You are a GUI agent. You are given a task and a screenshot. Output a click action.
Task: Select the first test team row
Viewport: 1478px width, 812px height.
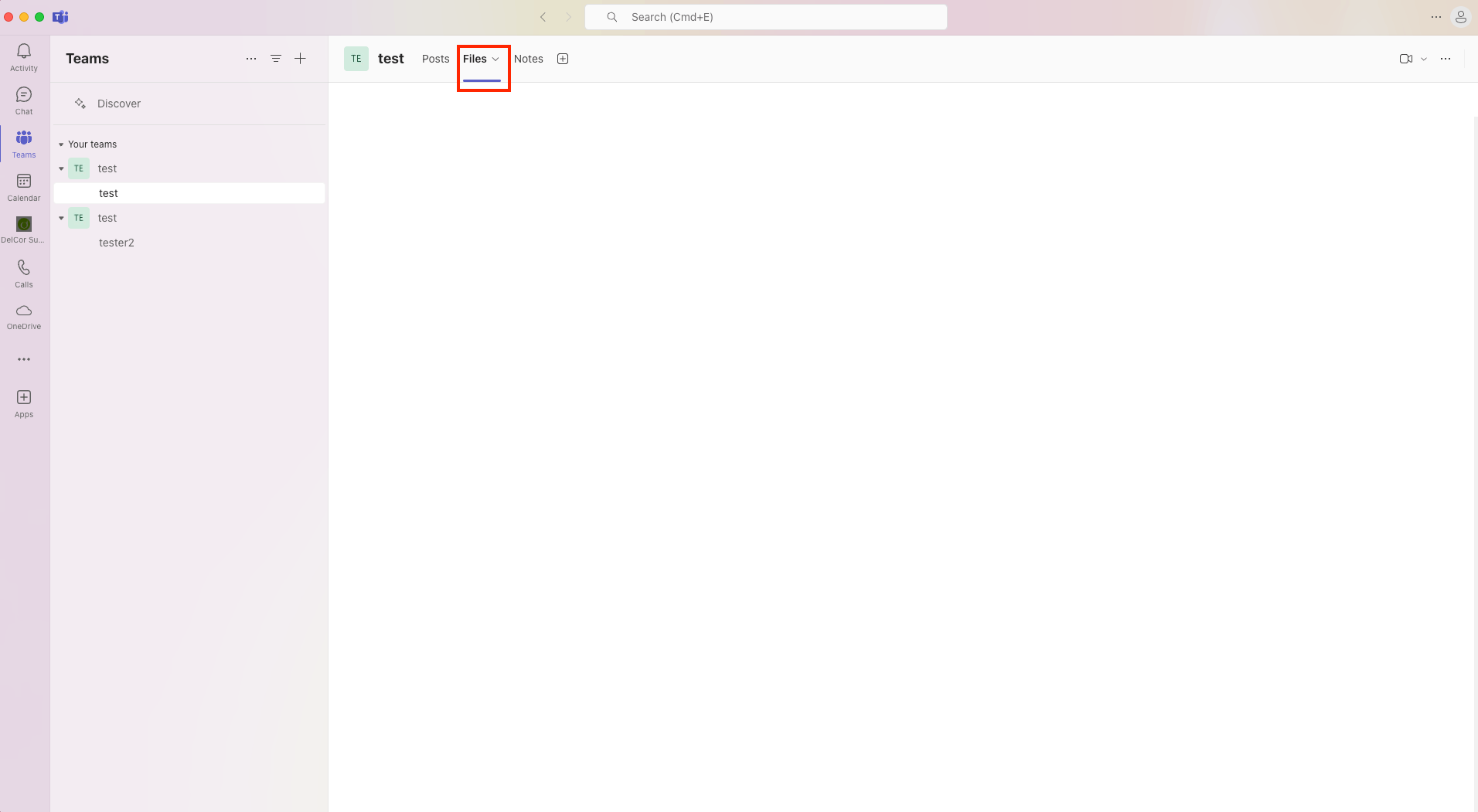click(x=189, y=168)
